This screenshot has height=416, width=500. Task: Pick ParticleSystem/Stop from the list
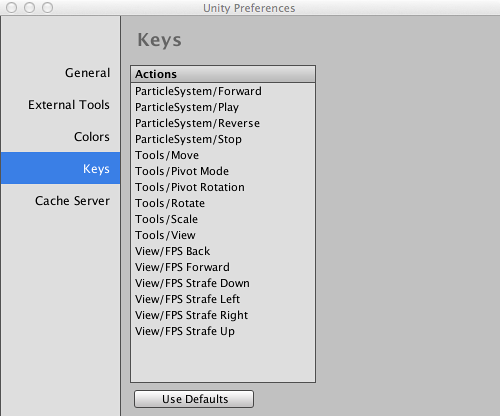point(223,139)
